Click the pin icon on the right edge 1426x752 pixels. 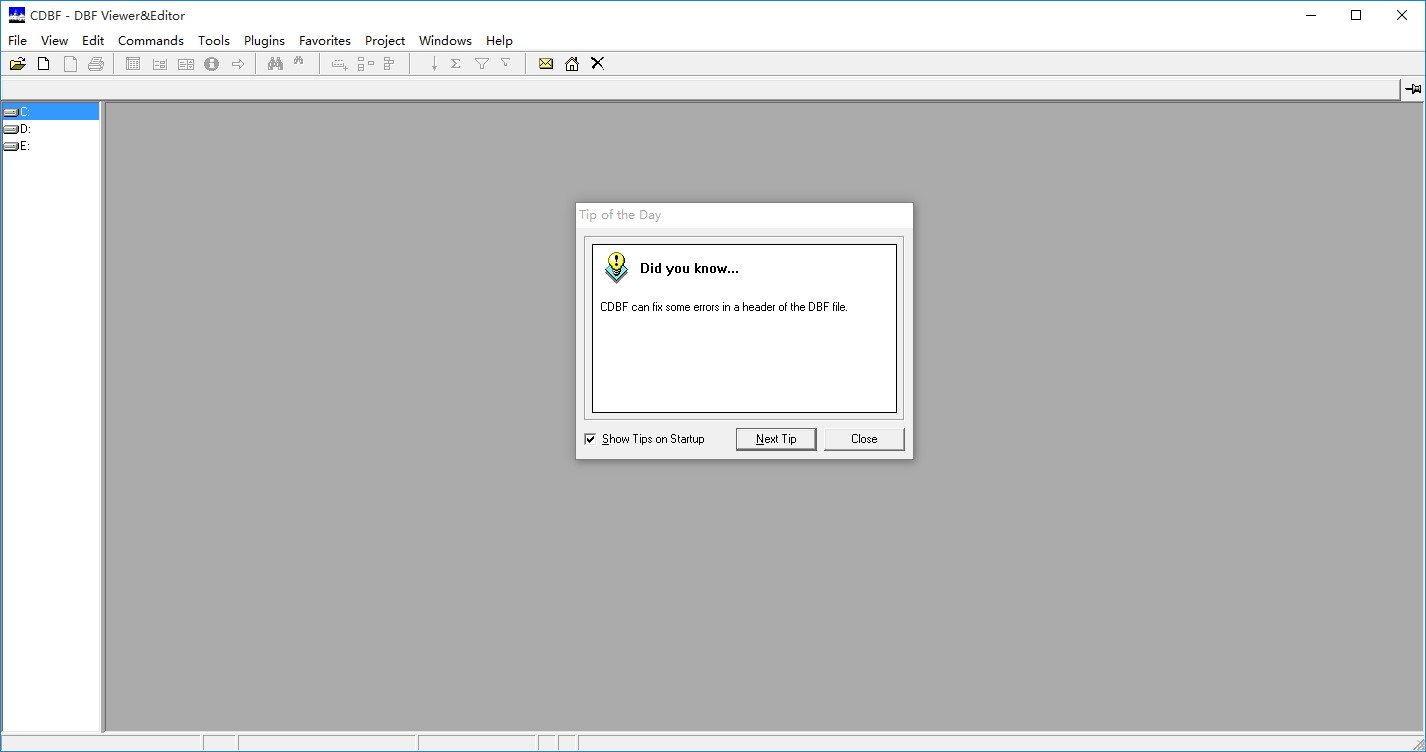pyautogui.click(x=1413, y=89)
